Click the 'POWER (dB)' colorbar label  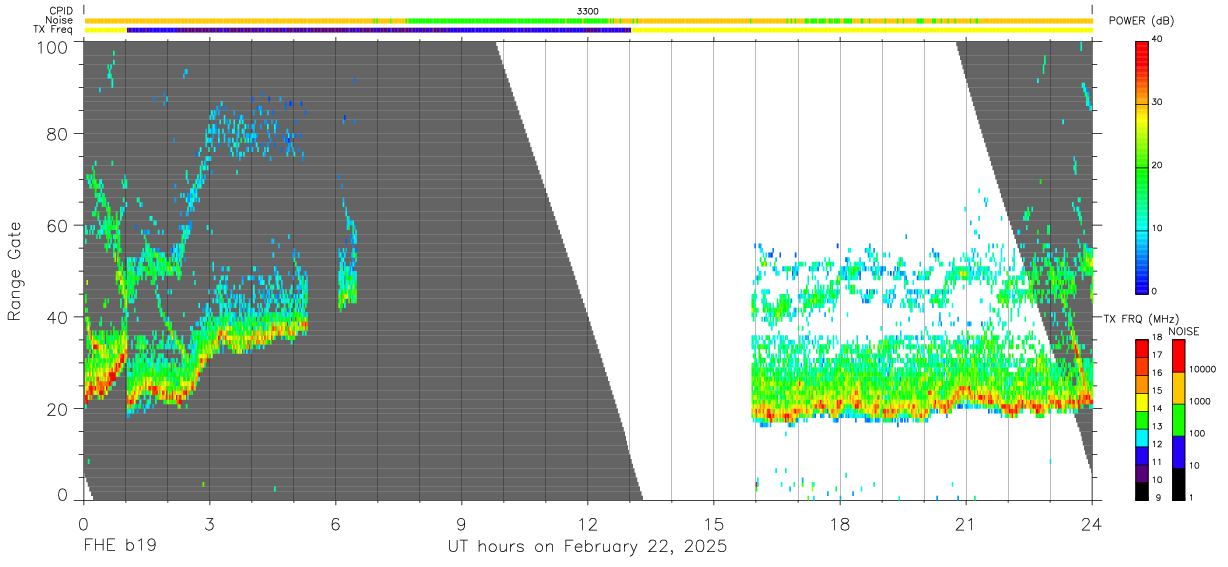[x=1141, y=21]
